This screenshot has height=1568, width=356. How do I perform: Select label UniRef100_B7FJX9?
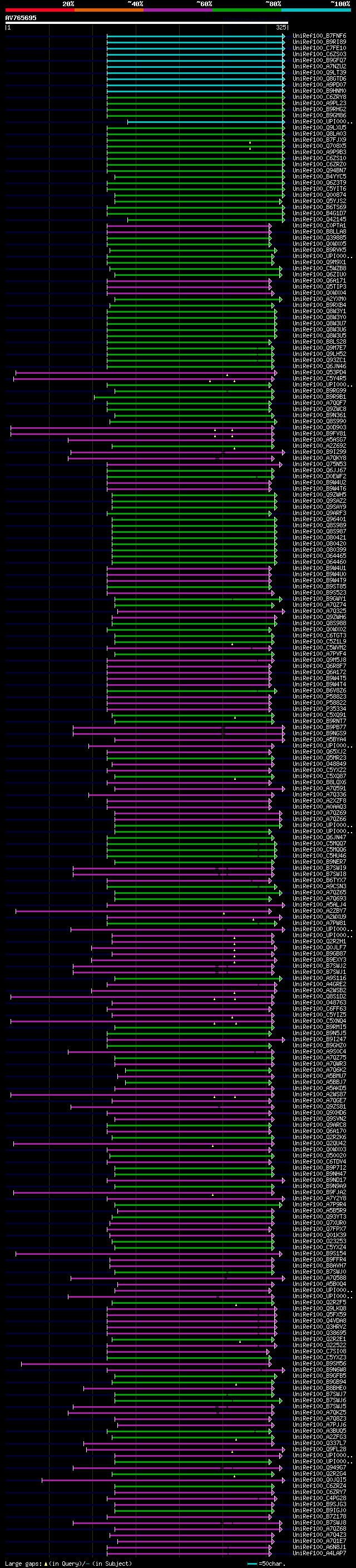(319, 140)
